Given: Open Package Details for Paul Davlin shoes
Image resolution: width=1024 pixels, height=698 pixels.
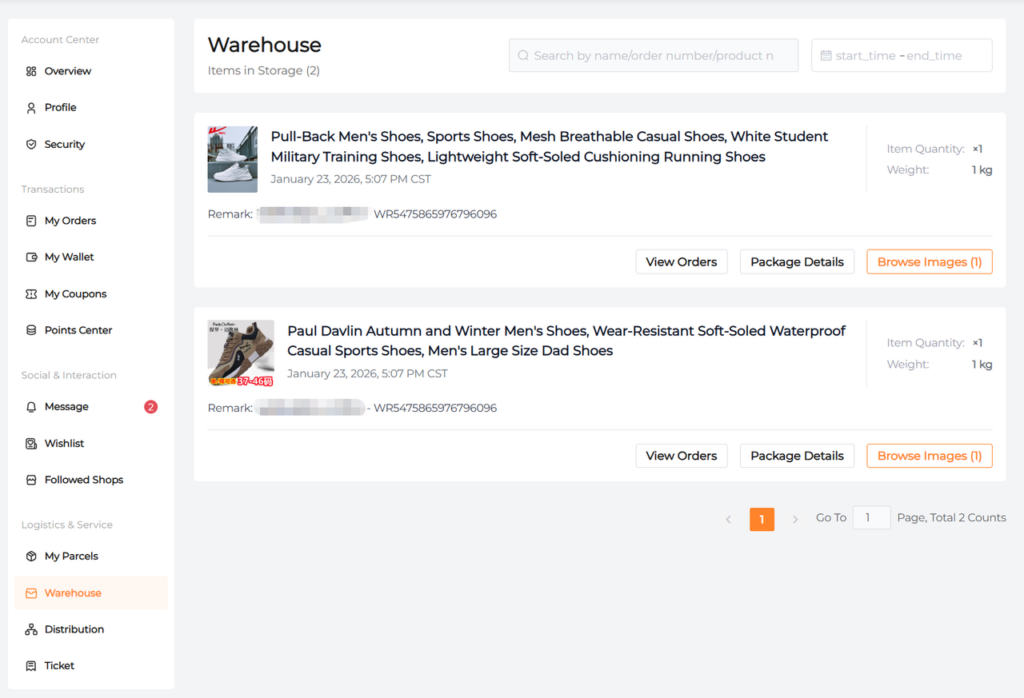Looking at the screenshot, I should [796, 456].
